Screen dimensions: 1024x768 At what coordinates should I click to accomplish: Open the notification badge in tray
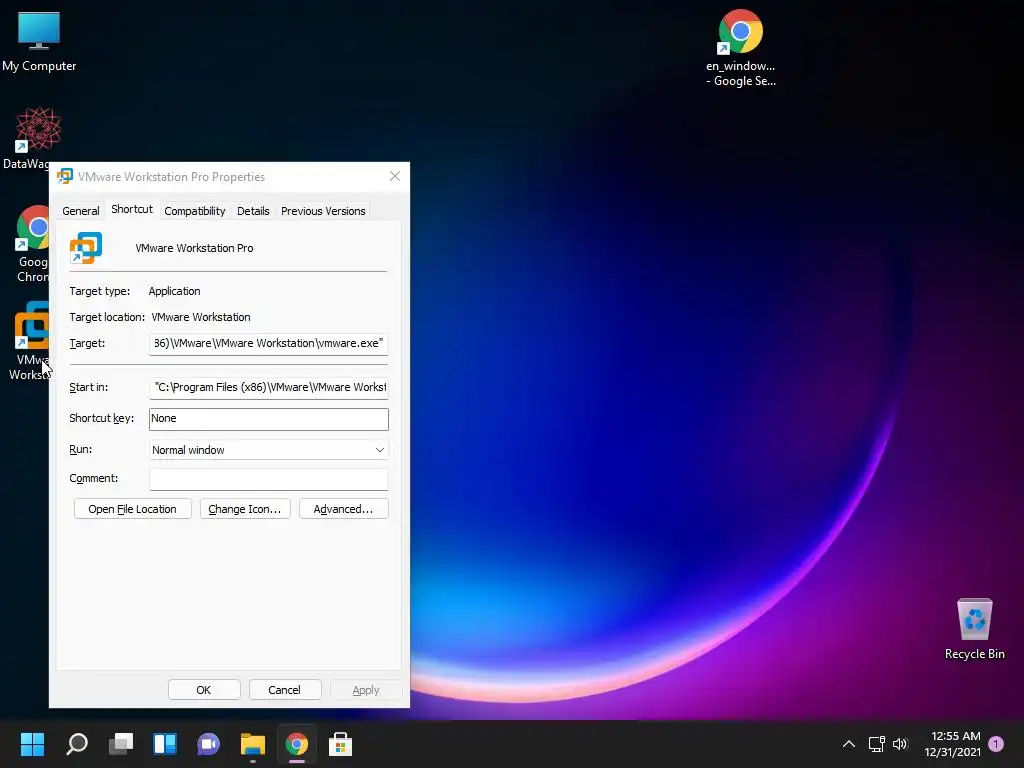point(996,744)
